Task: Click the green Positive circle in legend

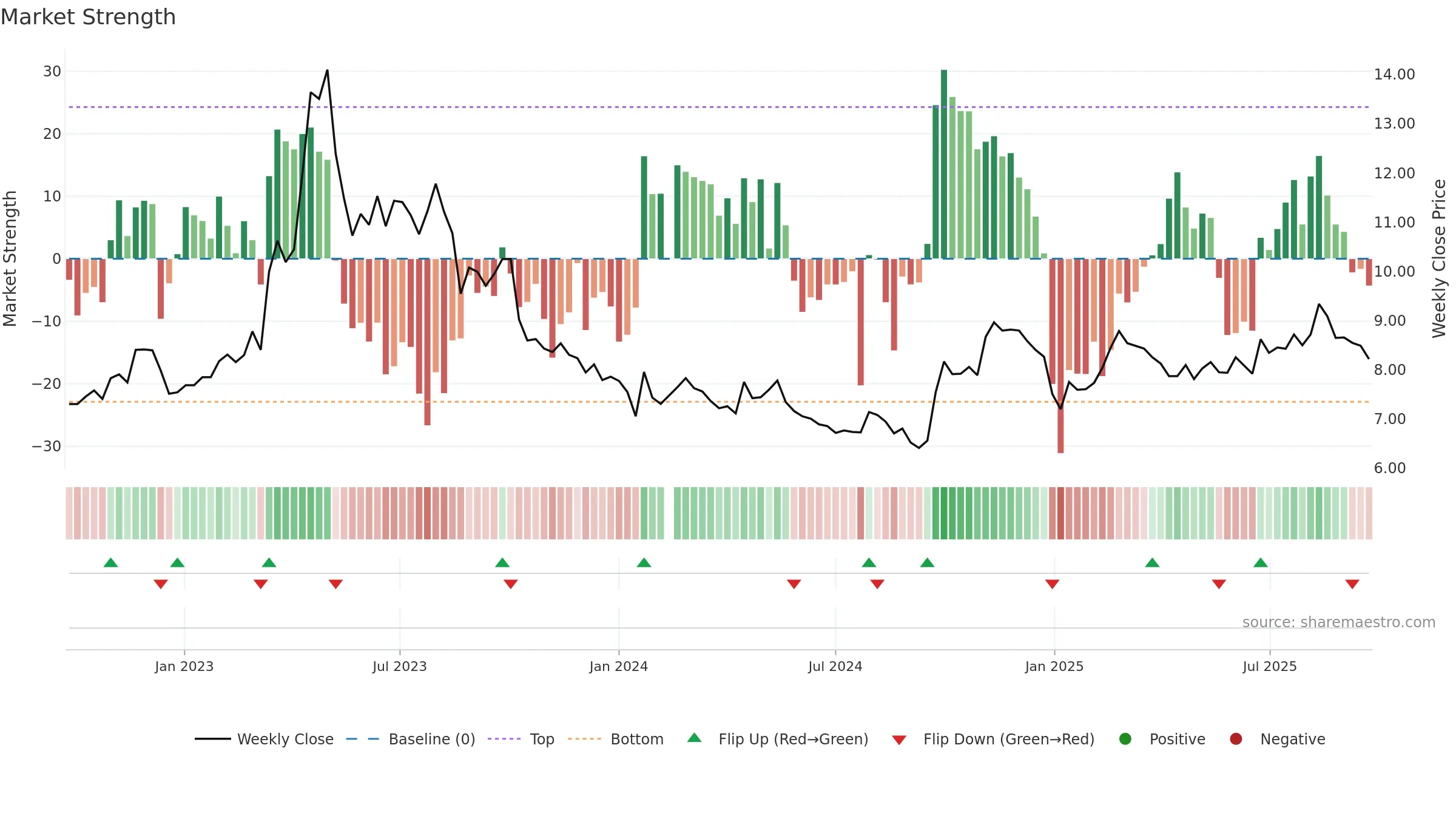Action: click(x=1125, y=739)
